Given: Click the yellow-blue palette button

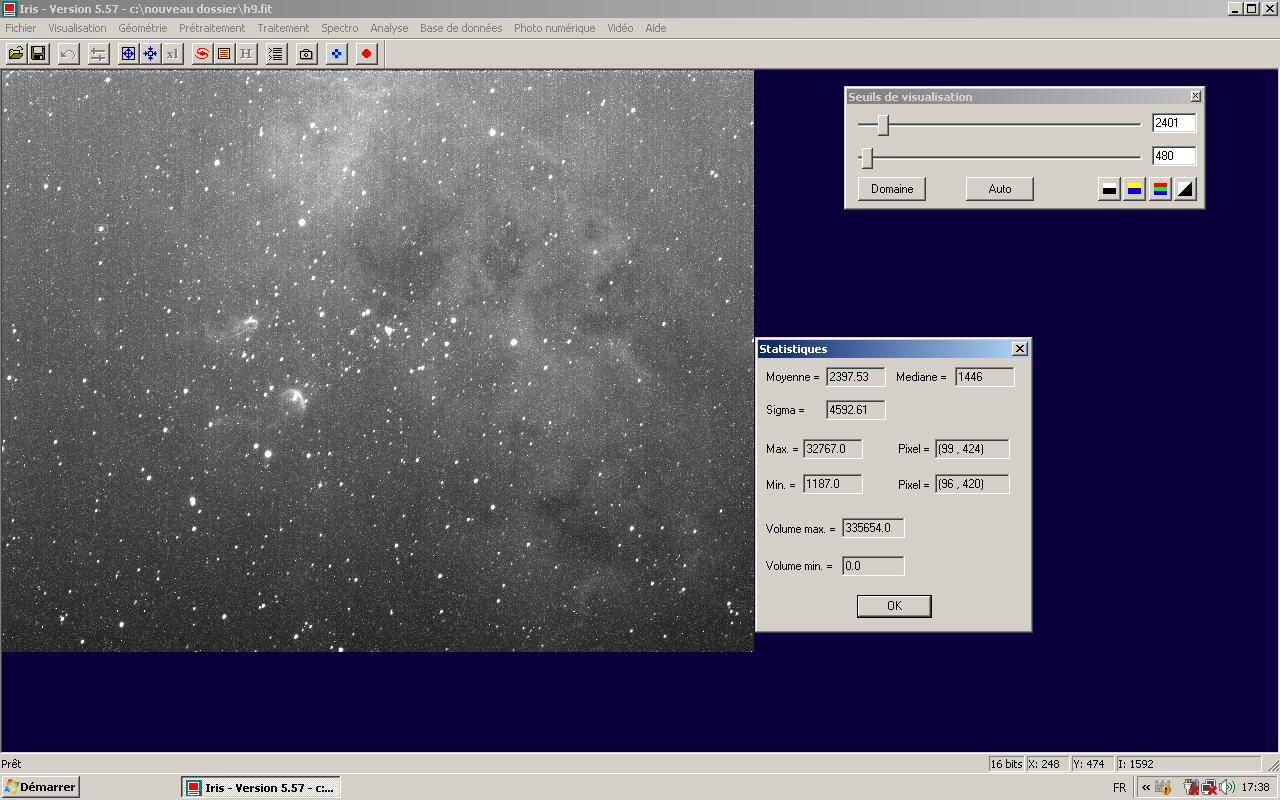Looking at the screenshot, I should click(1134, 189).
